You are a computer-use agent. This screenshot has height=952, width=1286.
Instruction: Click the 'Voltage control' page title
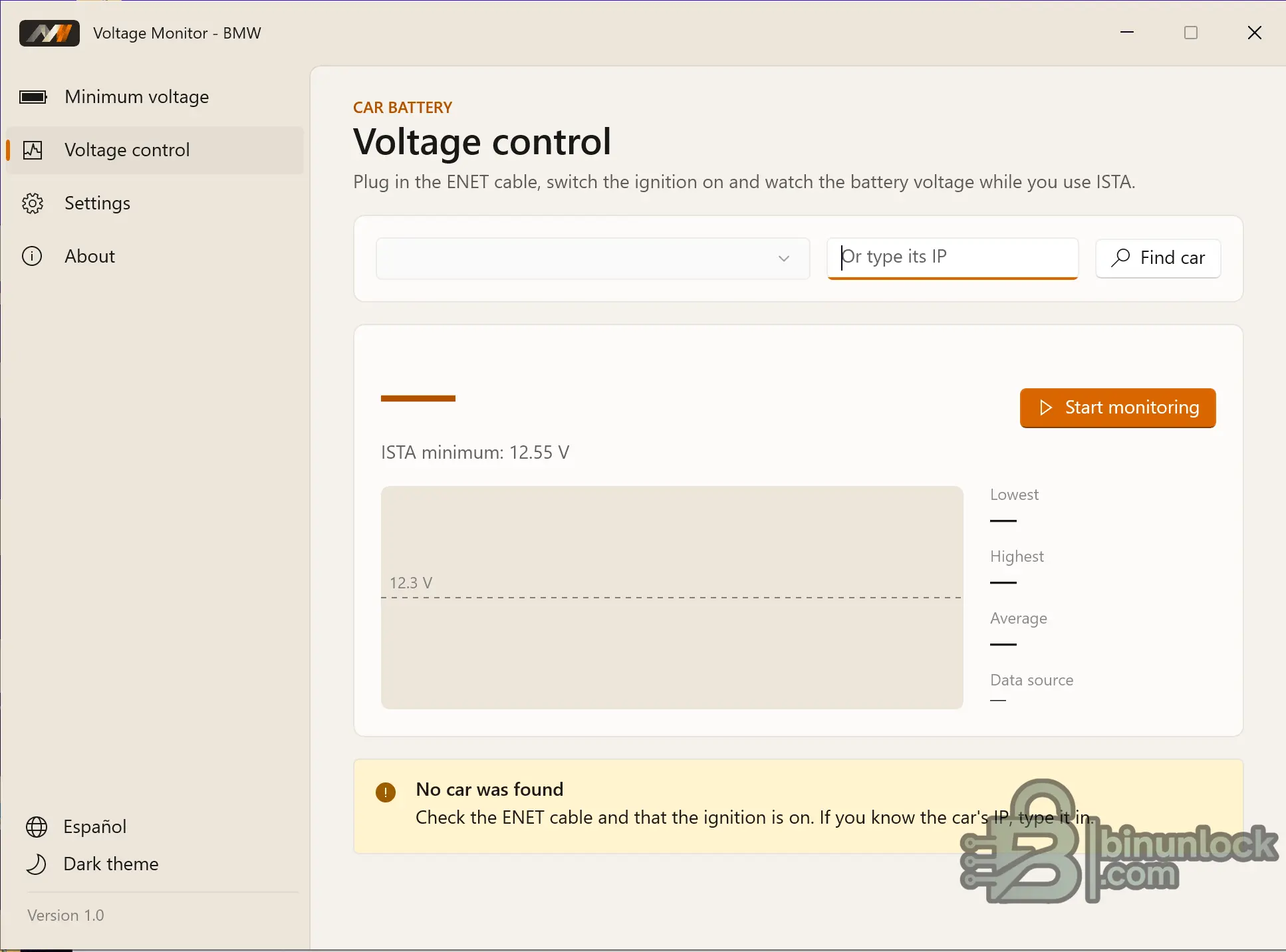(482, 142)
